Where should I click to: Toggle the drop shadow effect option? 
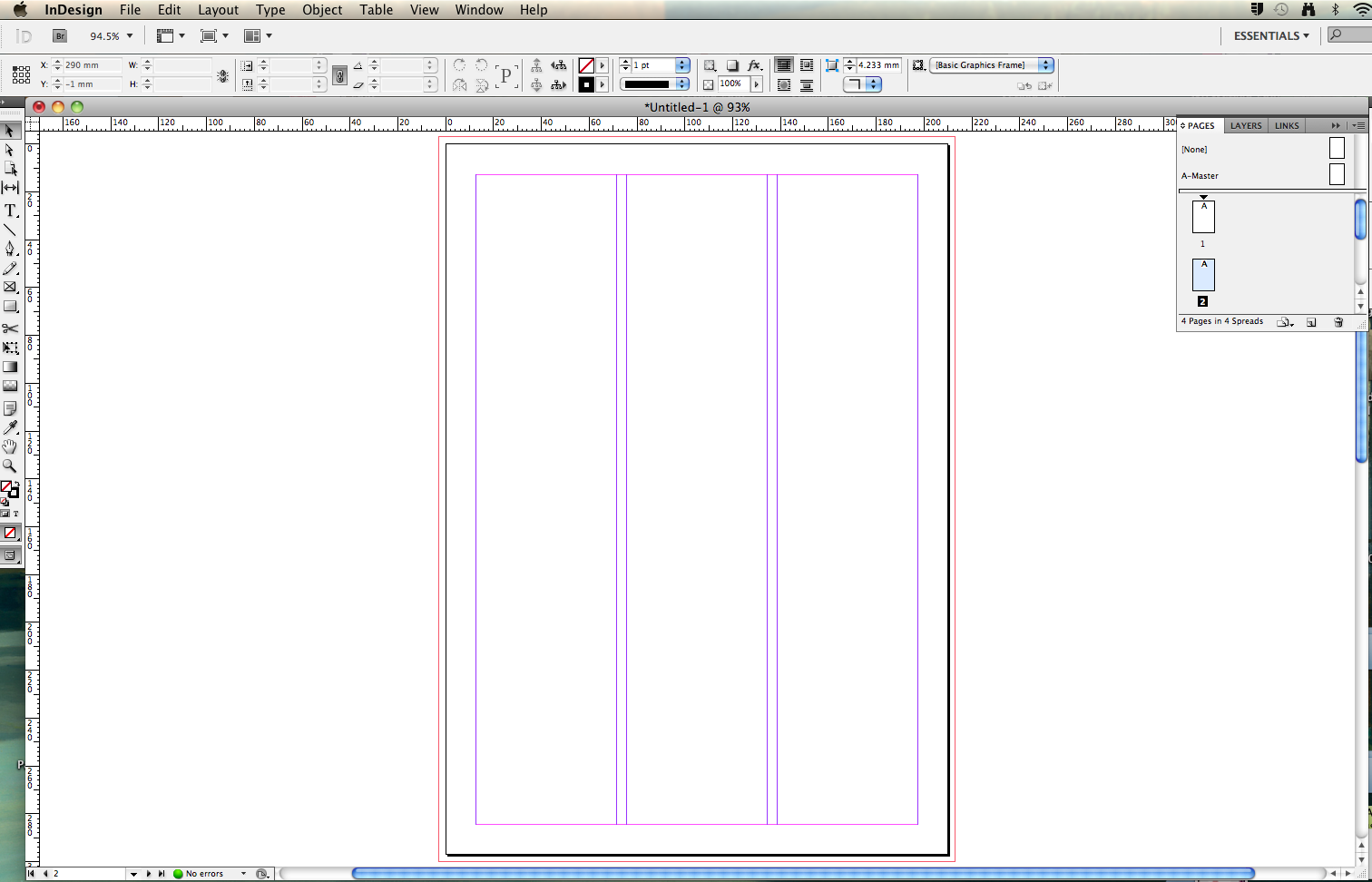click(732, 65)
